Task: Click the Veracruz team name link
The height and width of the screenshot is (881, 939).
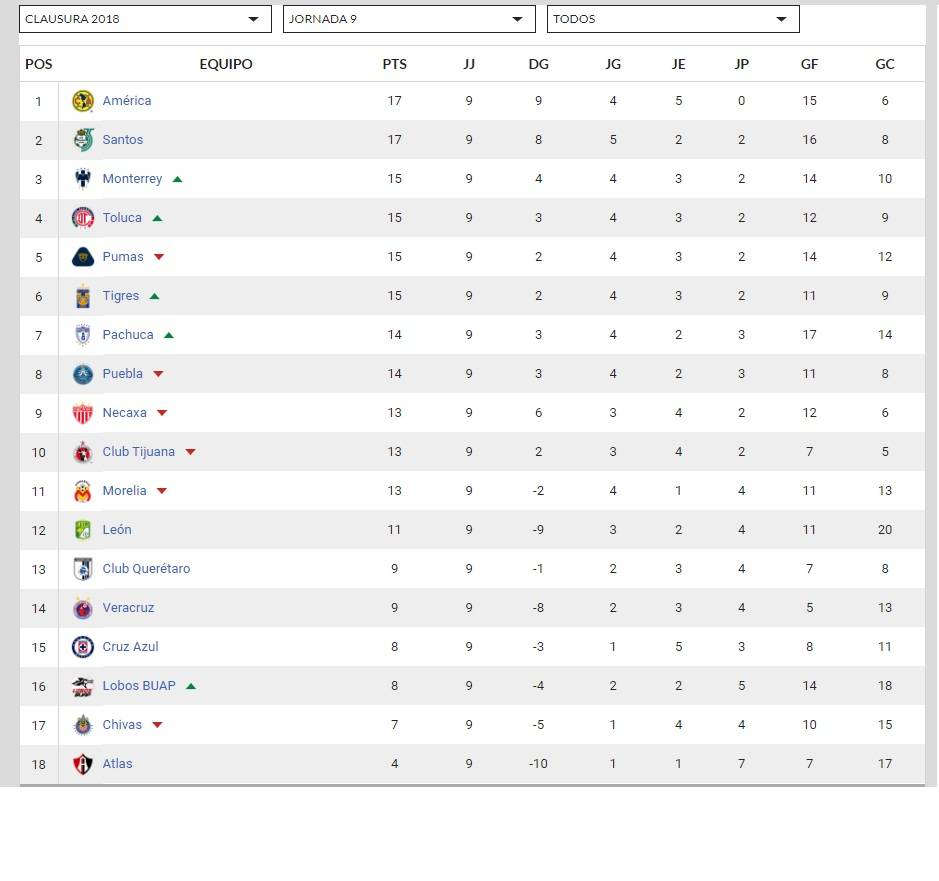Action: pyautogui.click(x=128, y=608)
